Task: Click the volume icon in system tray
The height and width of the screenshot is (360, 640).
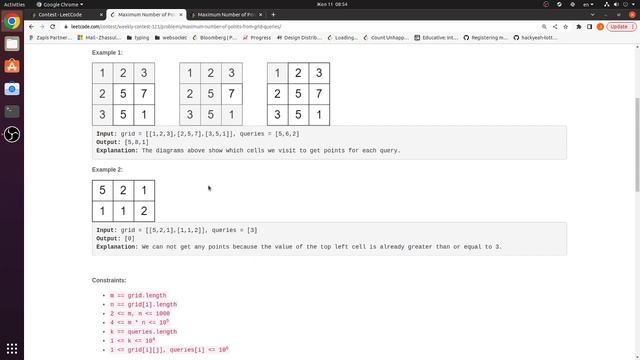Action: (x=616, y=4)
